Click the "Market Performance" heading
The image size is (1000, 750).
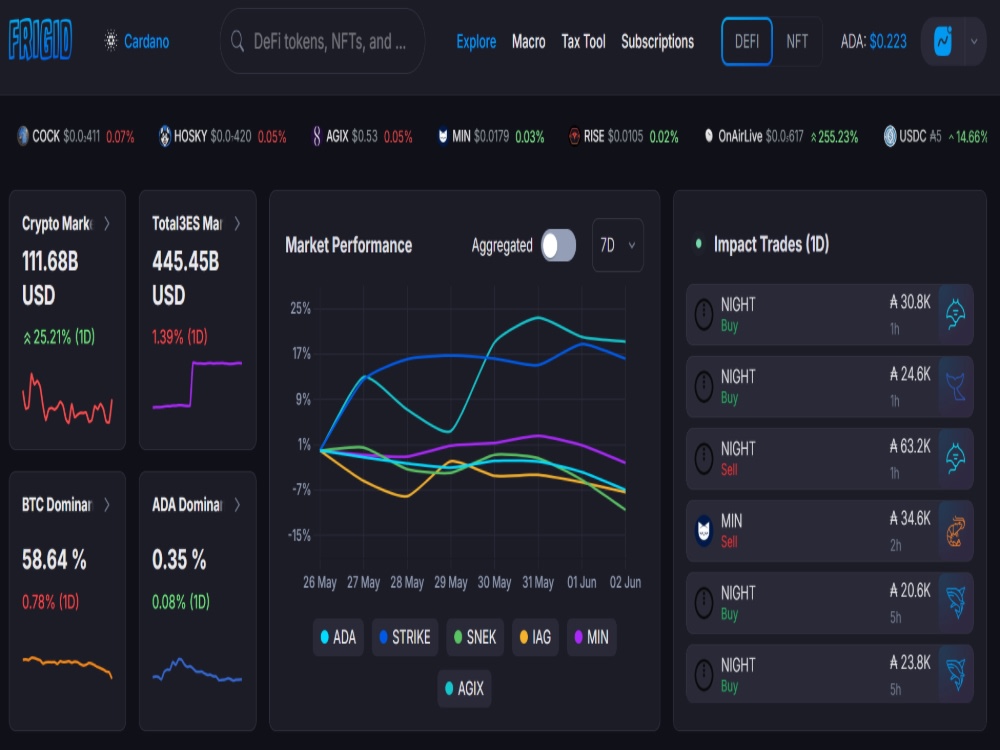pos(349,246)
